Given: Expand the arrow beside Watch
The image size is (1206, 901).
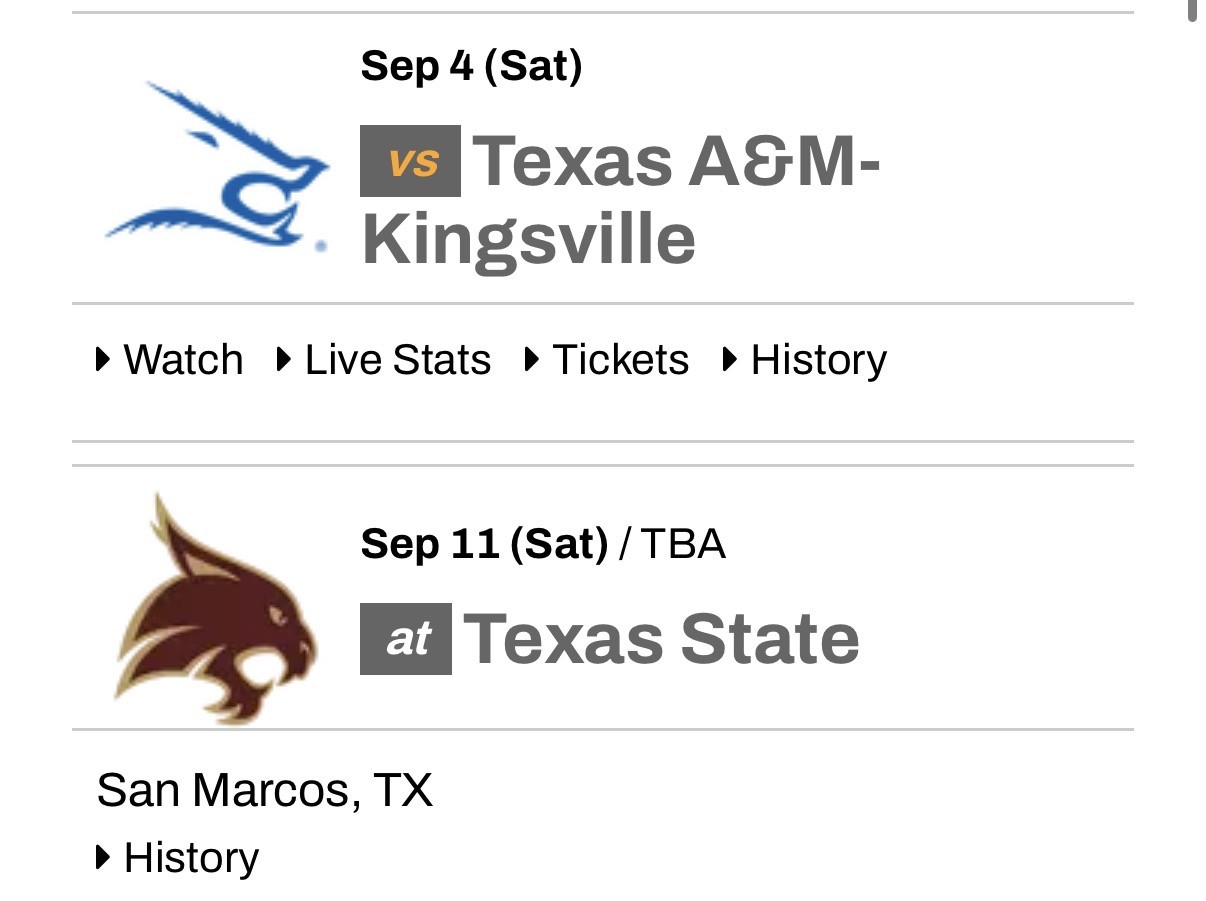Looking at the screenshot, I should (x=103, y=360).
